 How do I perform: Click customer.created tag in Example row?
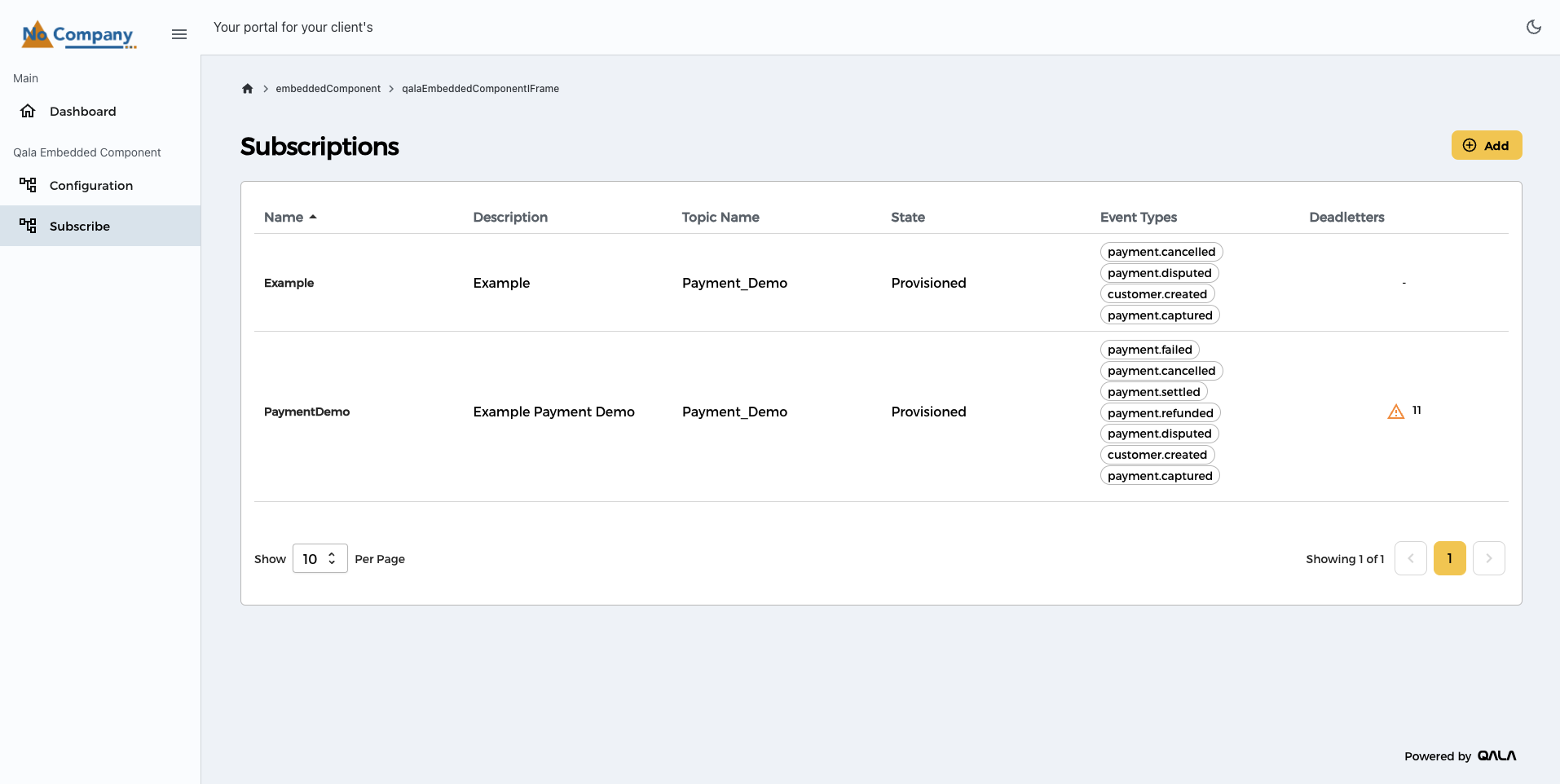[x=1157, y=294]
